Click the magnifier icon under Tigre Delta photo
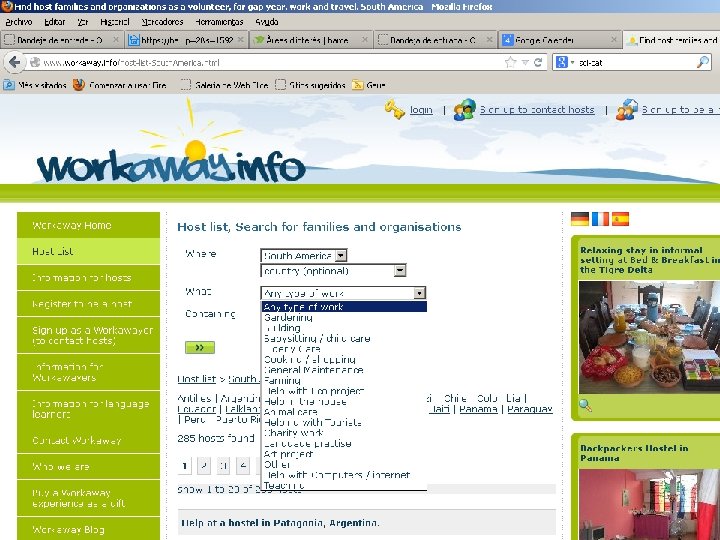Screen dimensions: 720x540 coord(585,405)
